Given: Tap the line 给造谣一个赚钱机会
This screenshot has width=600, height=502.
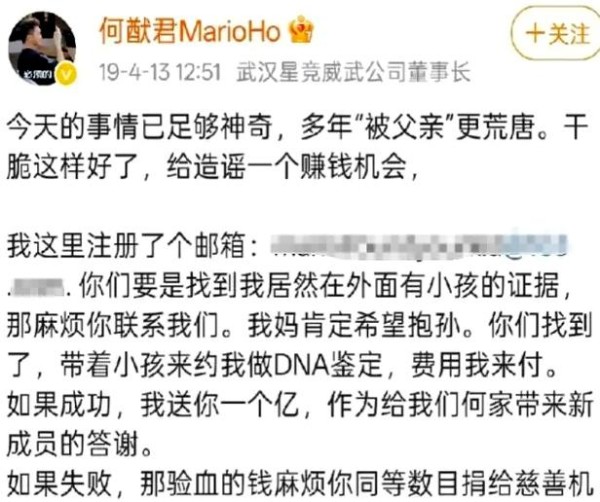Looking at the screenshot, I should (x=286, y=167).
